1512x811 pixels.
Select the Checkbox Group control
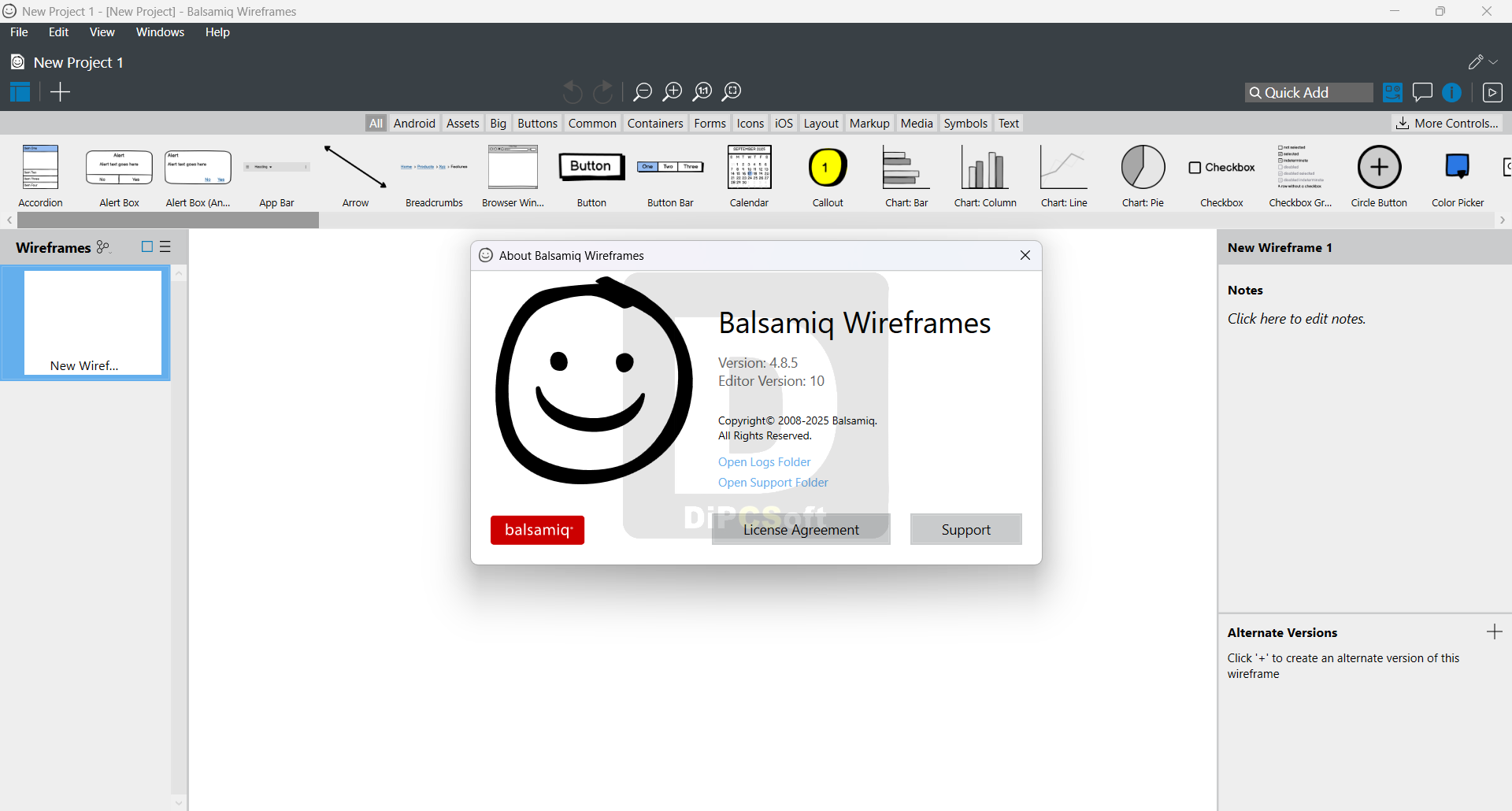[1300, 176]
